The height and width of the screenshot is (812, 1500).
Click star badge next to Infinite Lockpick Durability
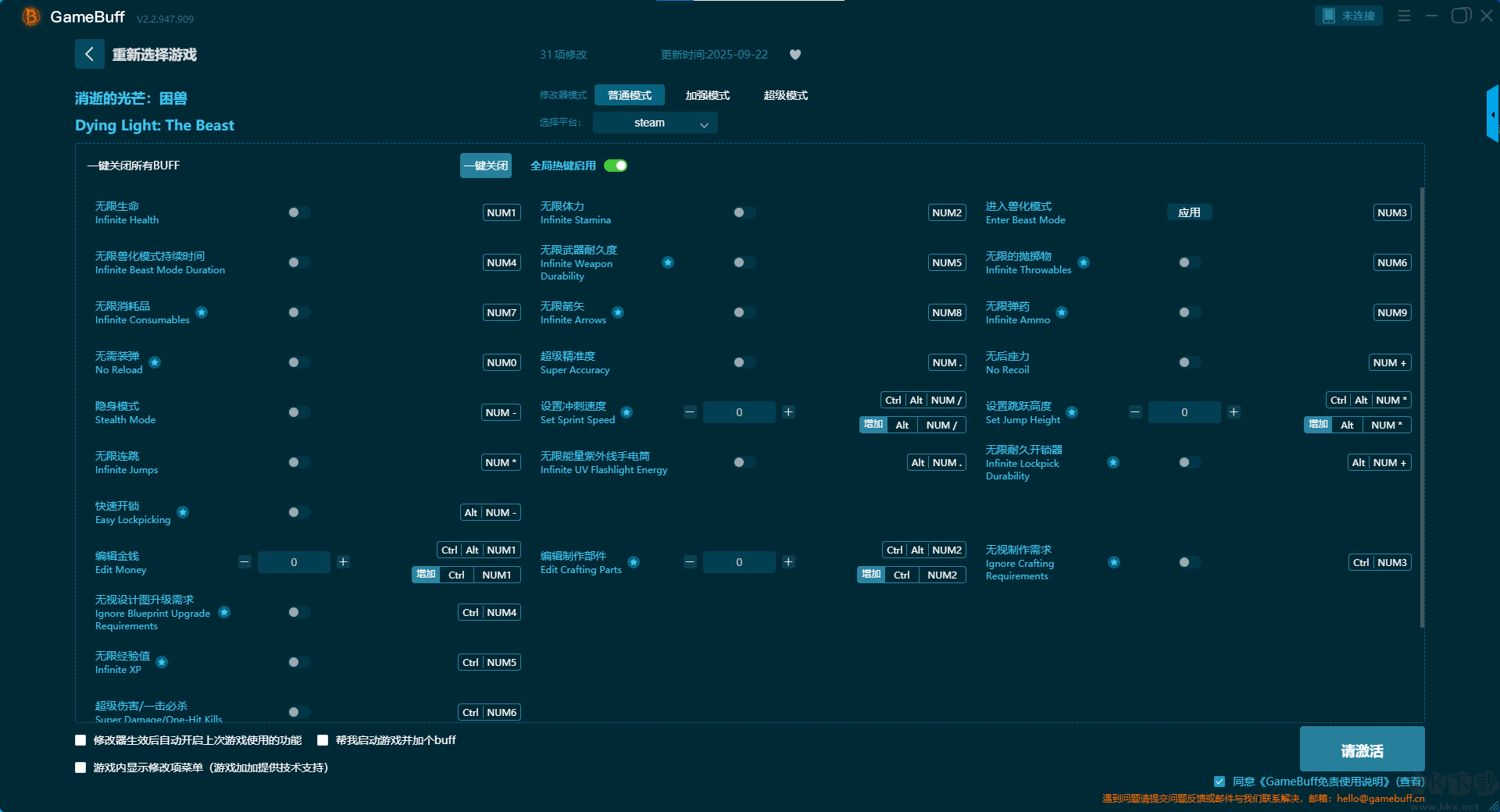1113,462
